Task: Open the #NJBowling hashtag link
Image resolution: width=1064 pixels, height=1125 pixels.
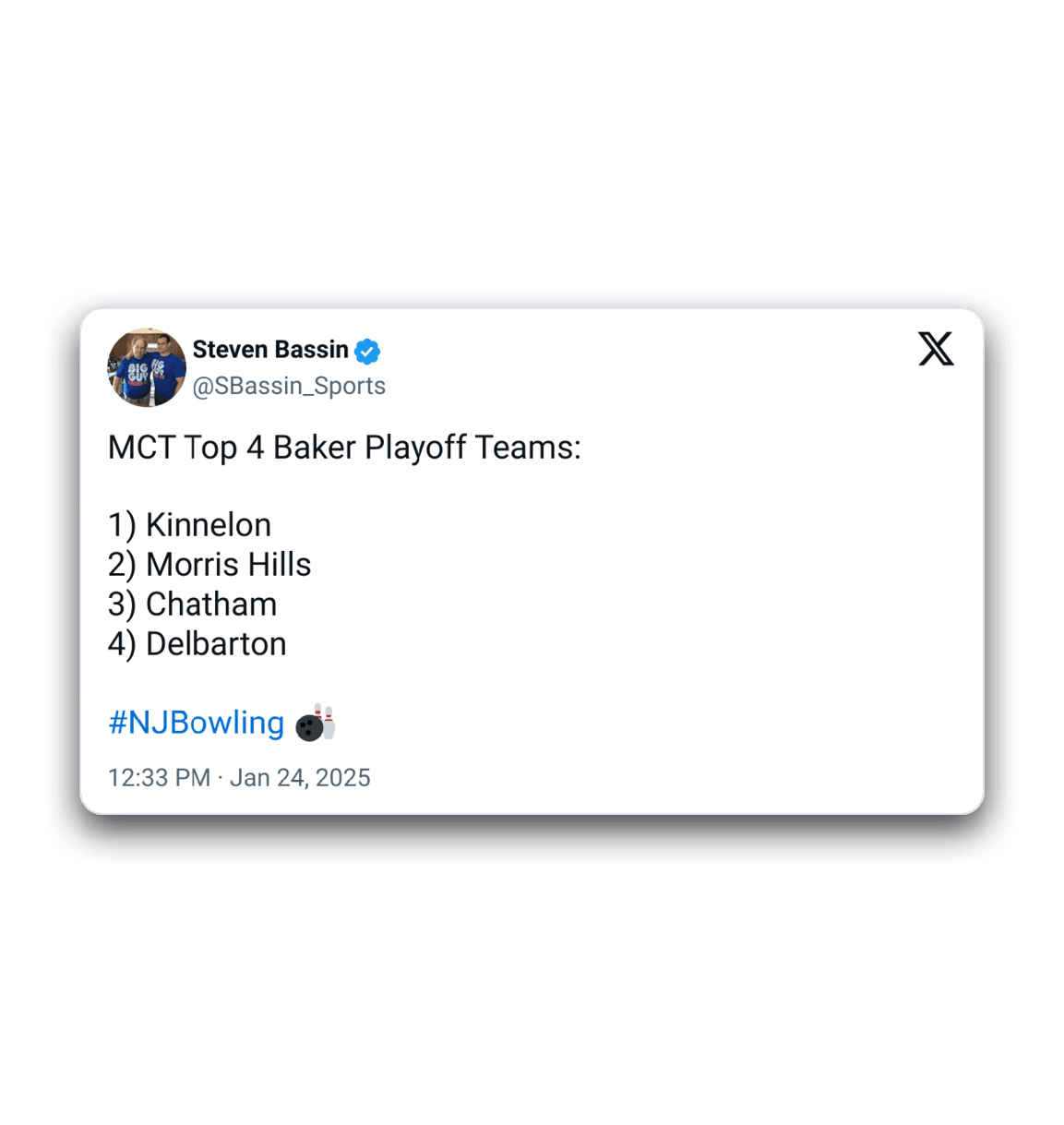Action: (196, 723)
